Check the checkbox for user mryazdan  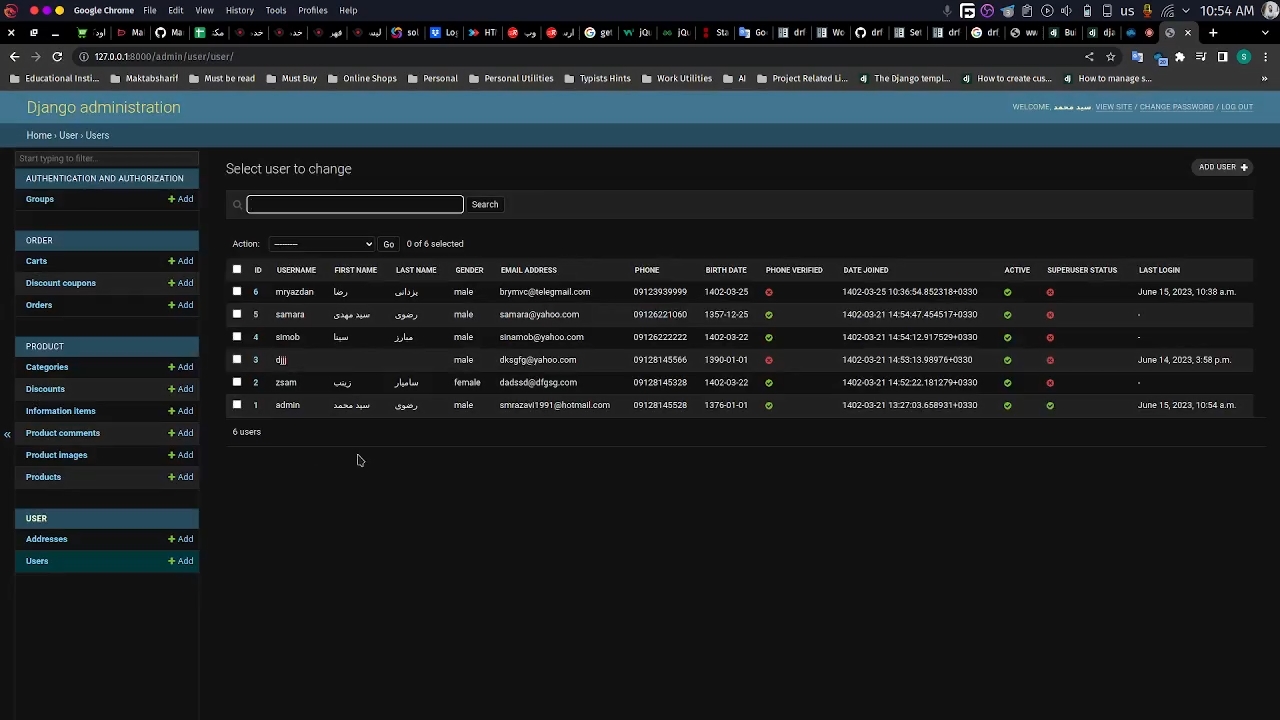point(237,291)
